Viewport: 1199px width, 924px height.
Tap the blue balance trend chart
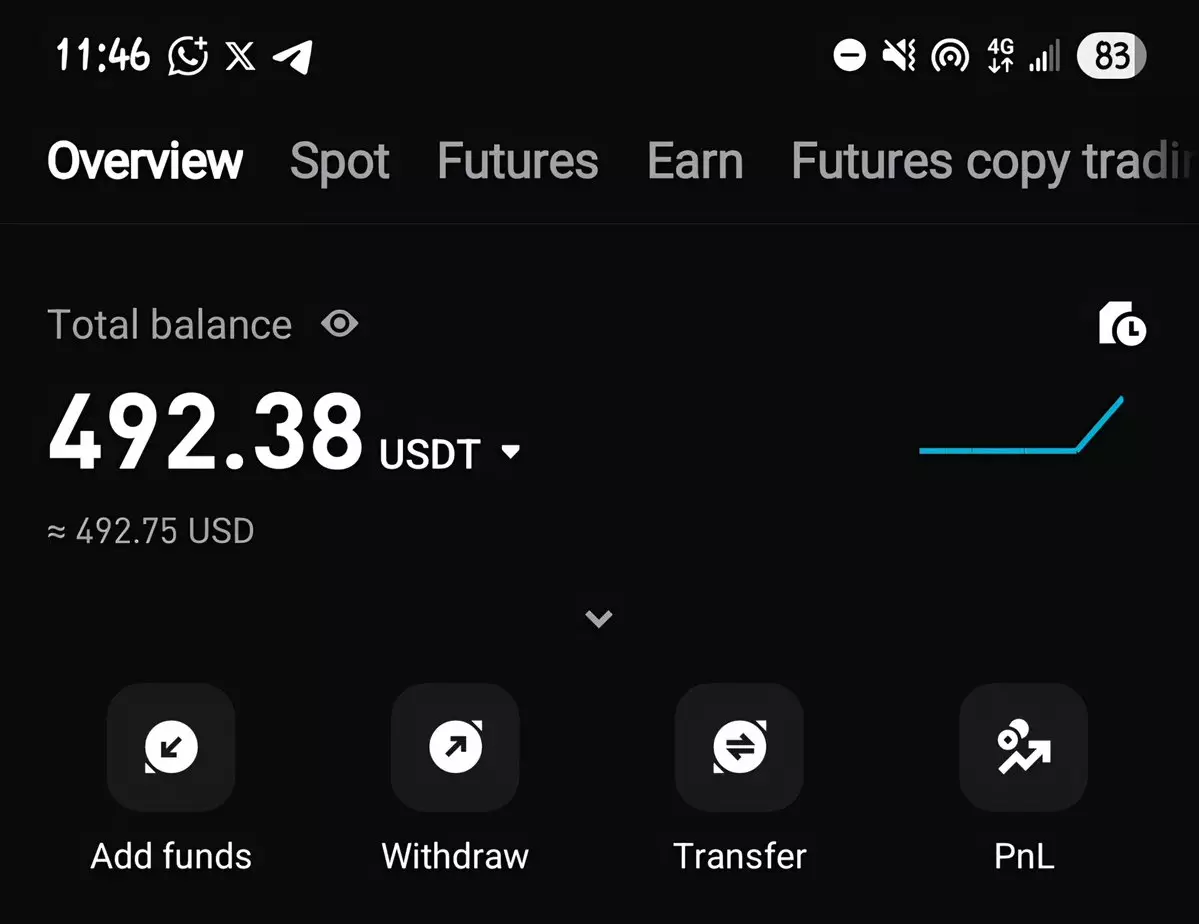pos(1020,430)
